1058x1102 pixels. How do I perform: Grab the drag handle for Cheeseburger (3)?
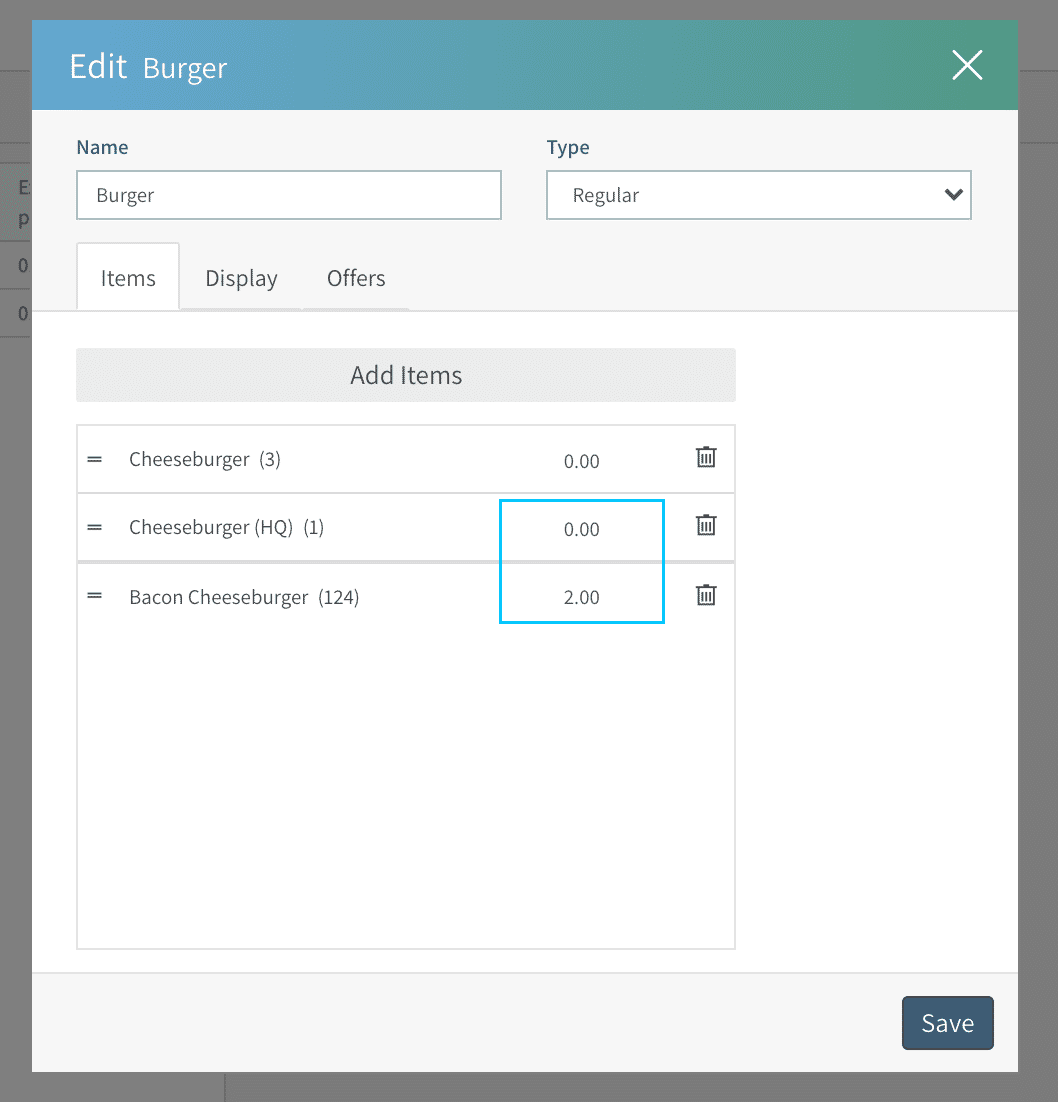[x=95, y=459]
